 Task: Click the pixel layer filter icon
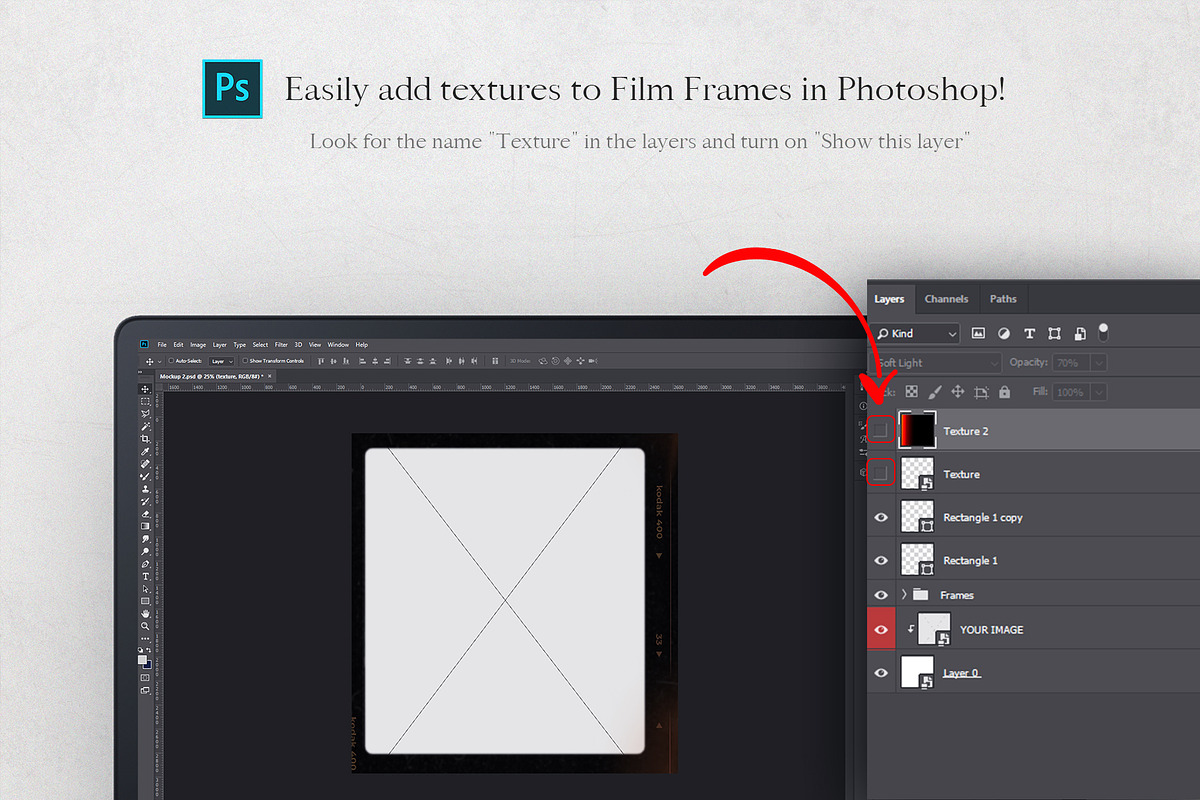coord(978,333)
